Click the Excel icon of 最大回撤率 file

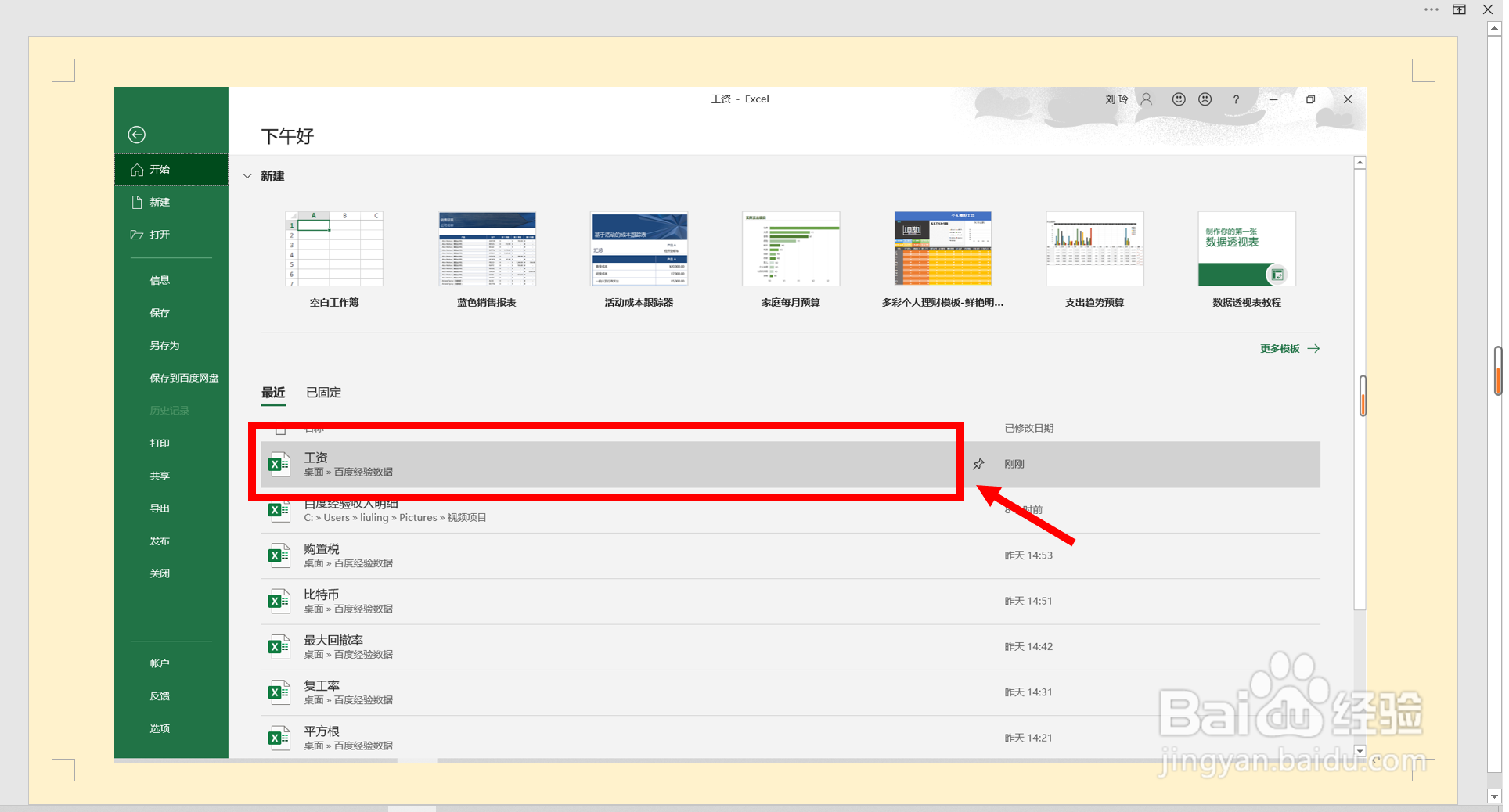pyautogui.click(x=279, y=647)
